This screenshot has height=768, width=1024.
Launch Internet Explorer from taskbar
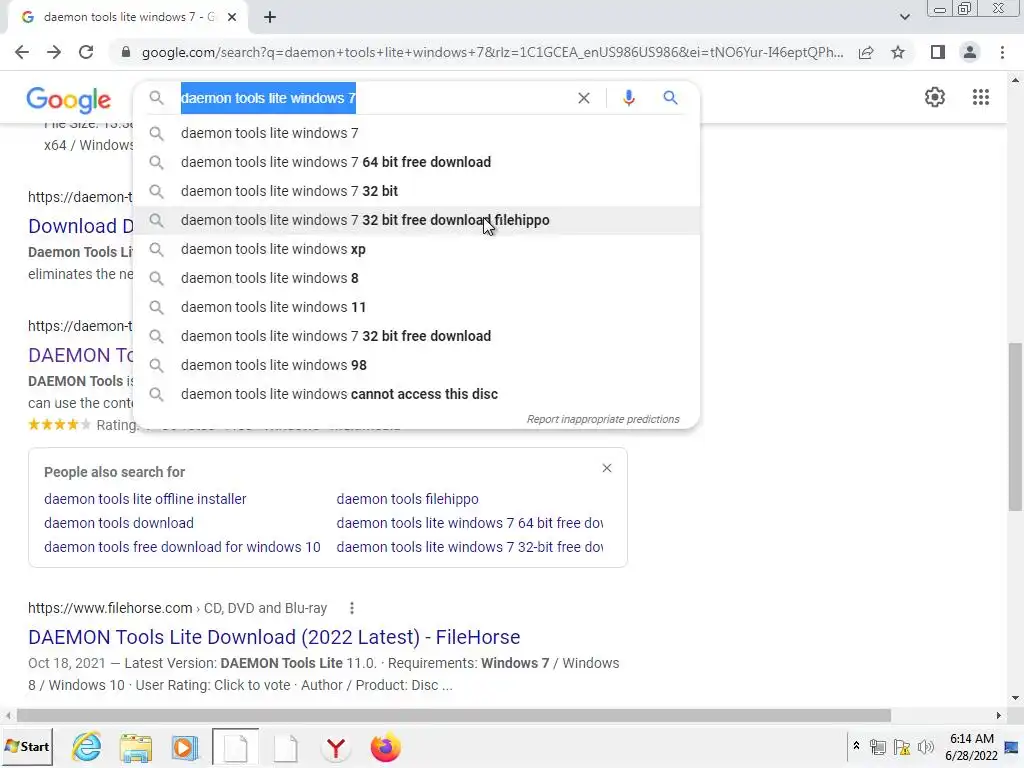pyautogui.click(x=87, y=746)
